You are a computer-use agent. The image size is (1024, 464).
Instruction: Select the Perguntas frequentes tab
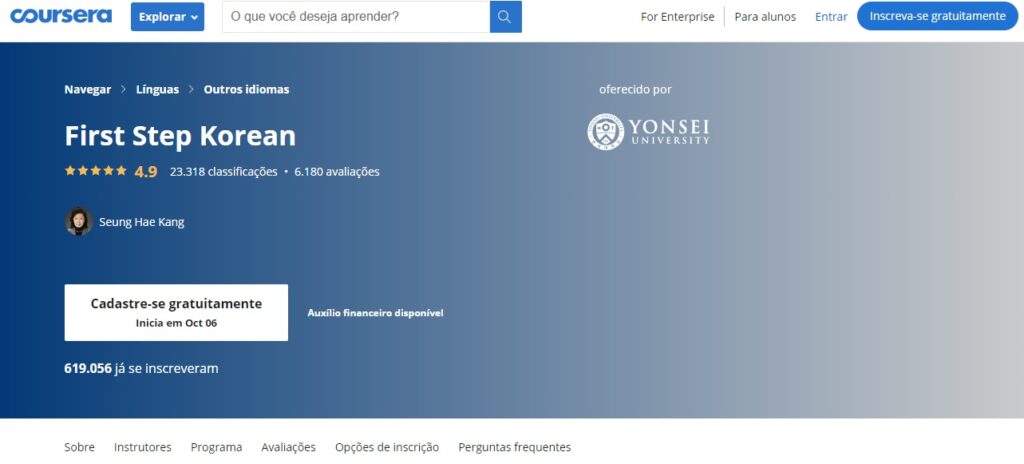[x=515, y=447]
